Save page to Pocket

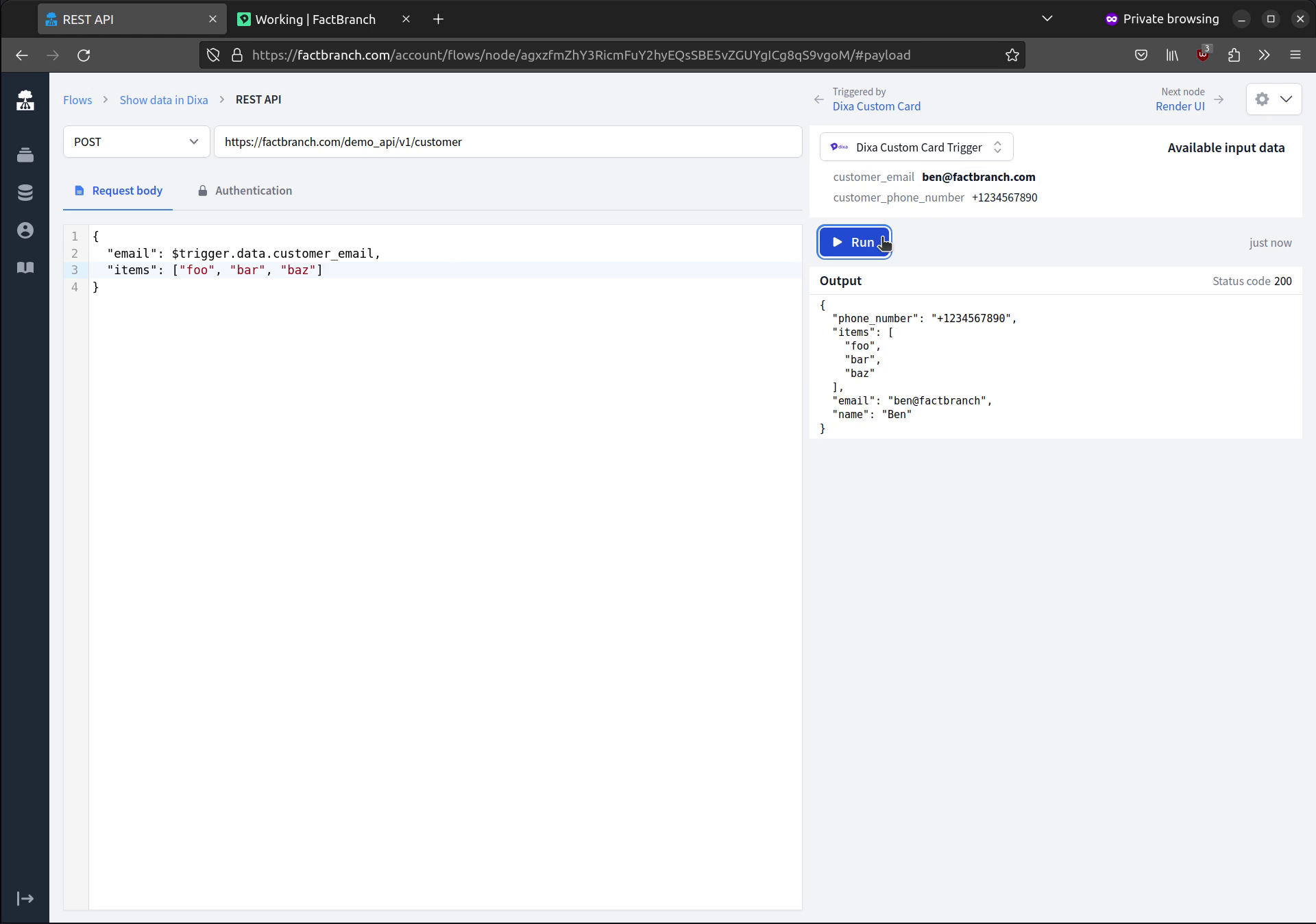click(x=1141, y=56)
